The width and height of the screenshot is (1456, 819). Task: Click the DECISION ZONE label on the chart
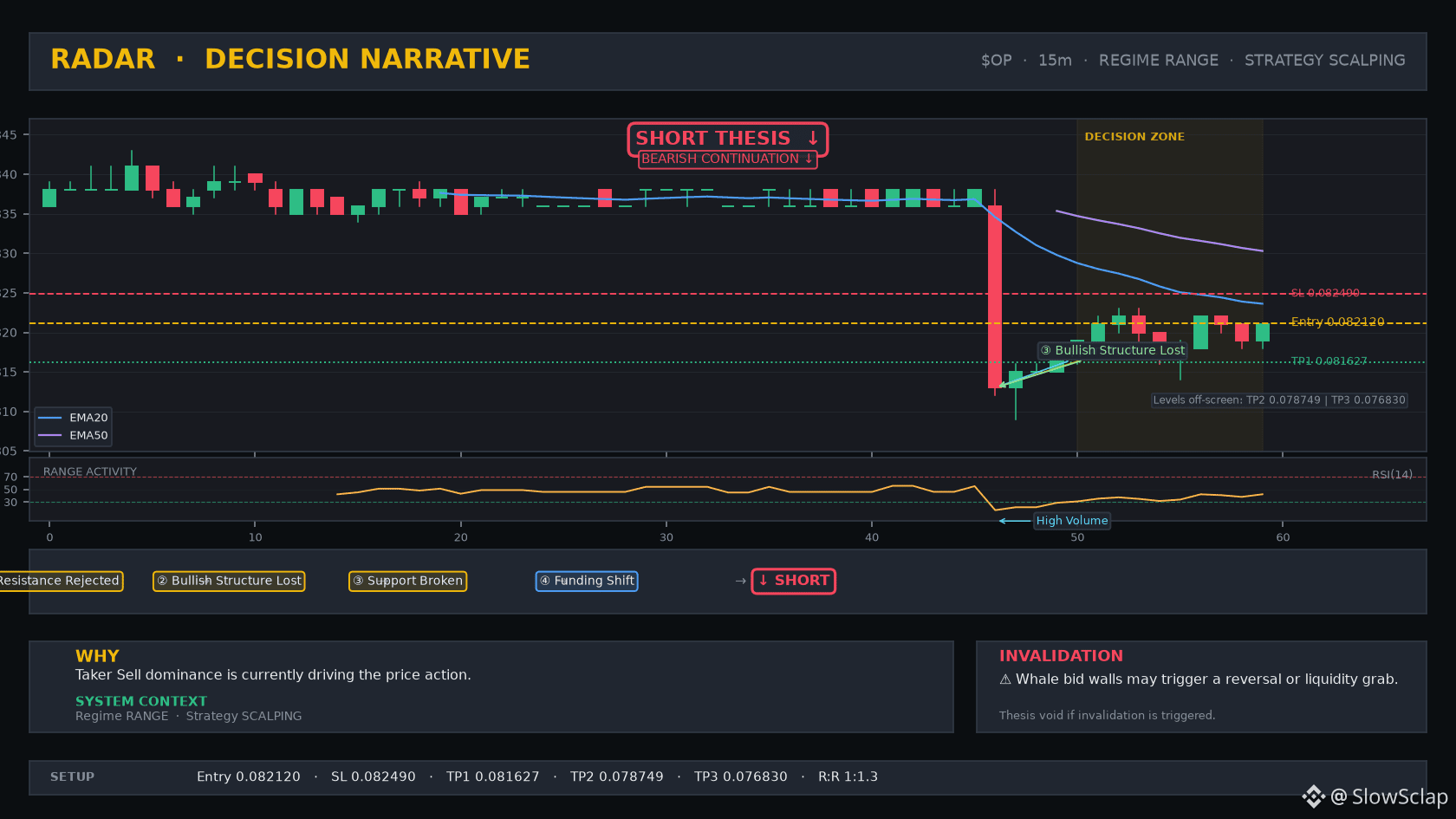[1134, 136]
